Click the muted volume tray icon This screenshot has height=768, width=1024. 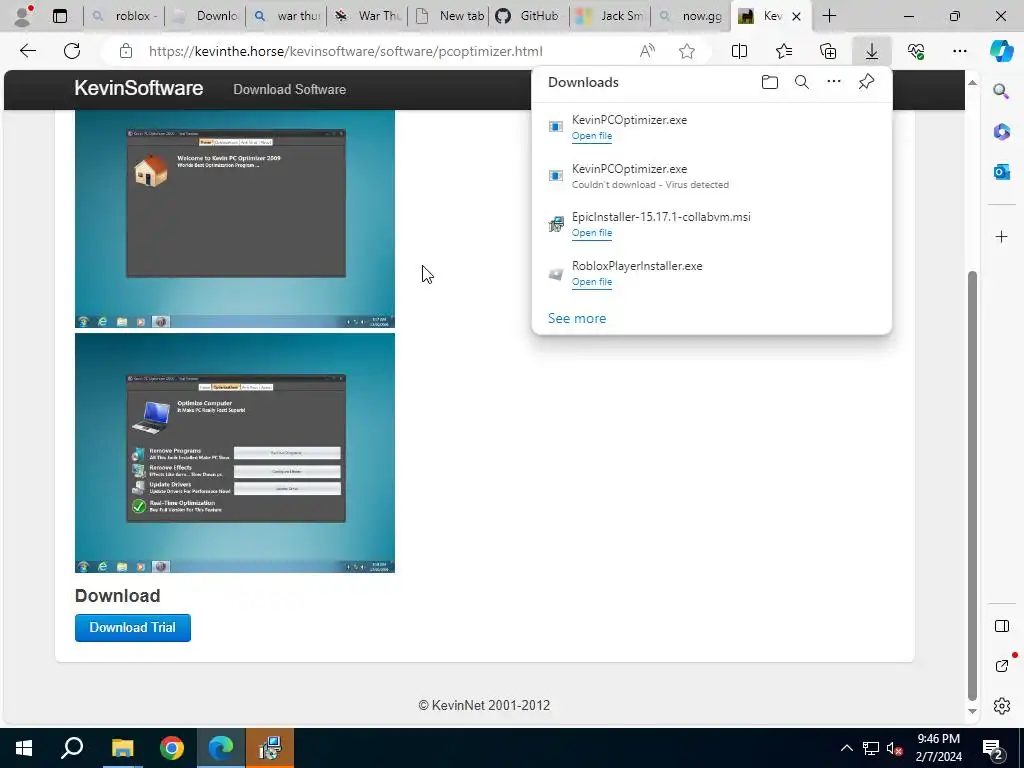coord(894,748)
